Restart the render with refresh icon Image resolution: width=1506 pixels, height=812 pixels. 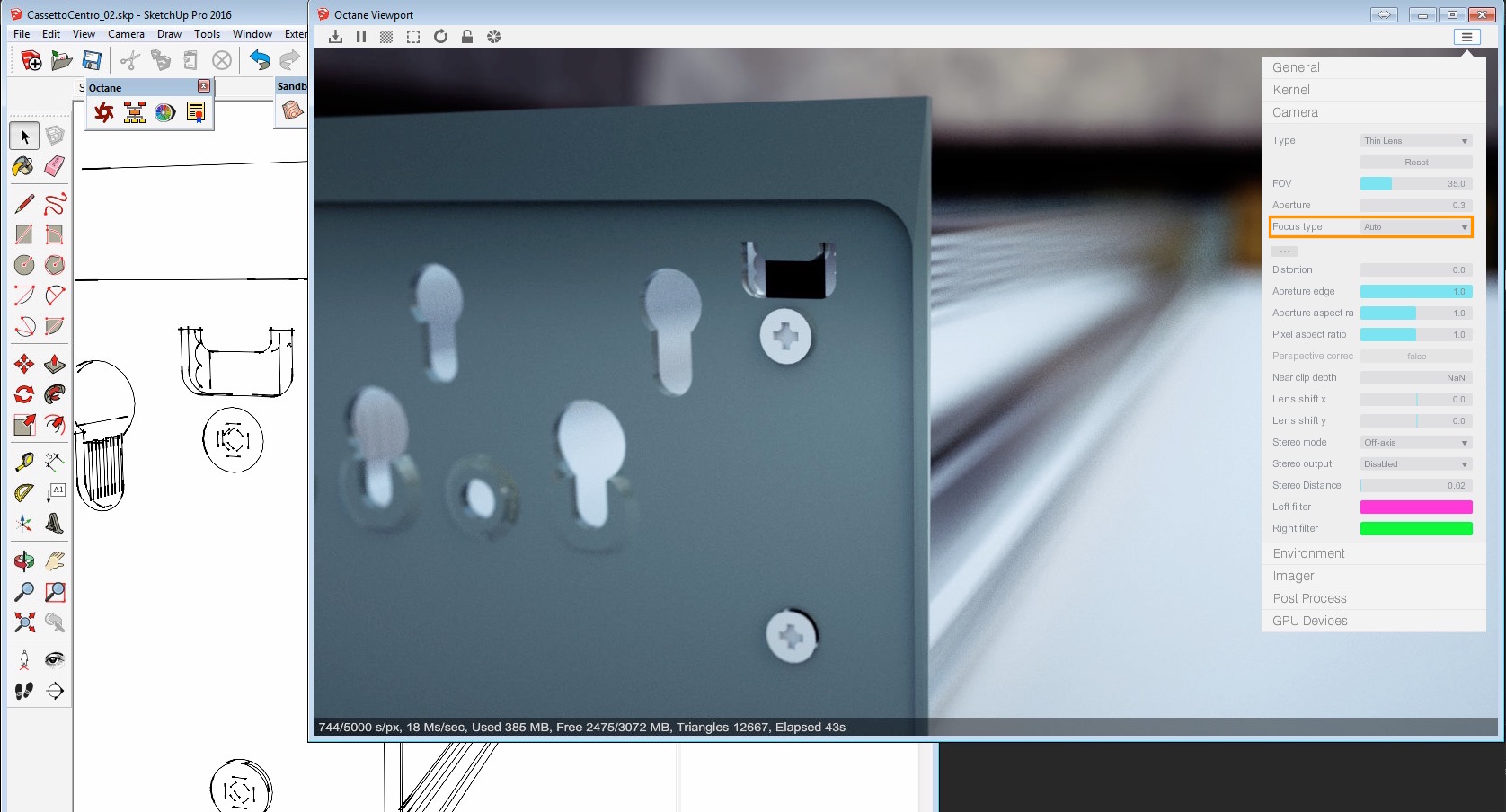(440, 37)
